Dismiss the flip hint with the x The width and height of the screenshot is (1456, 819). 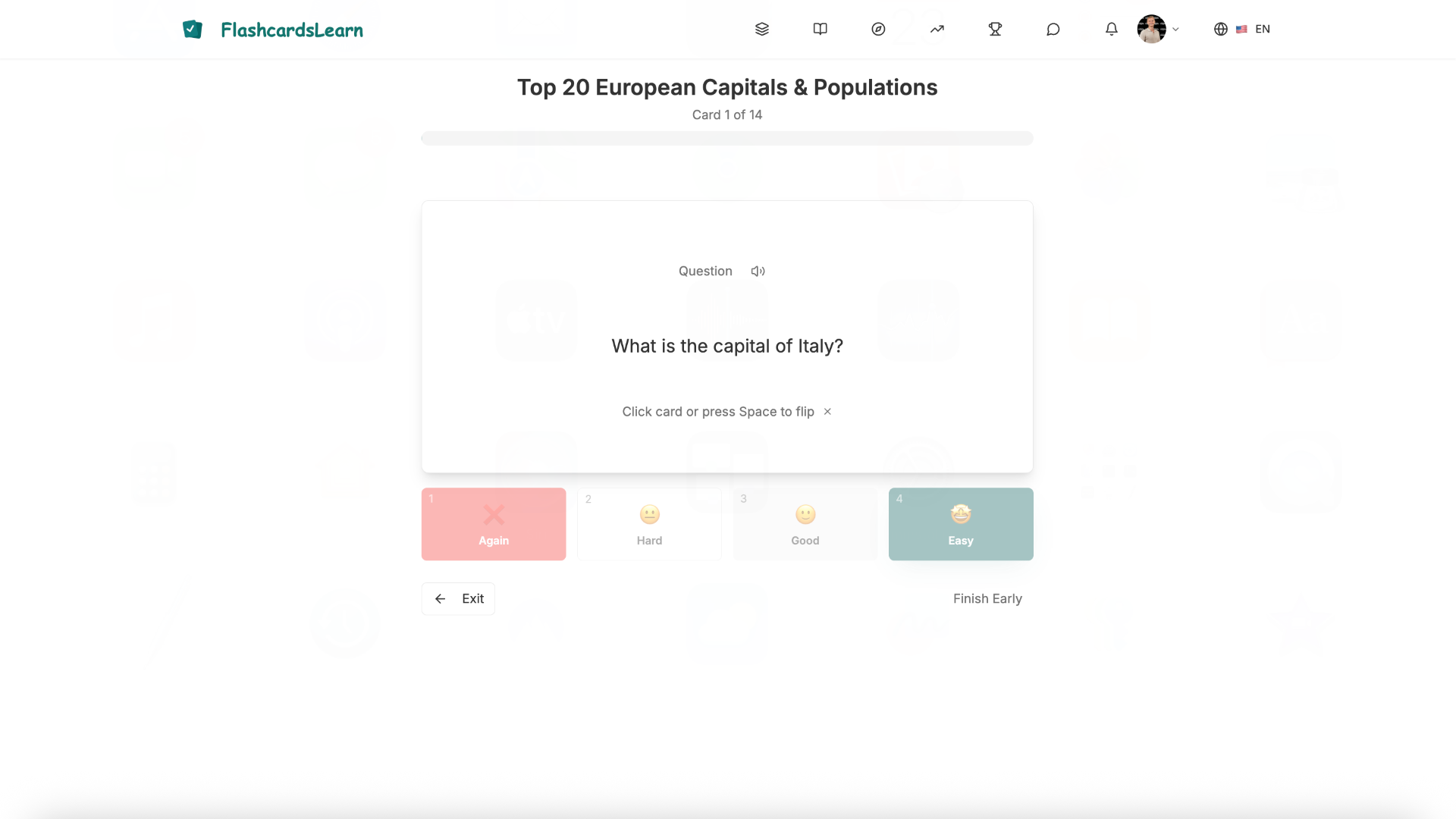[827, 412]
